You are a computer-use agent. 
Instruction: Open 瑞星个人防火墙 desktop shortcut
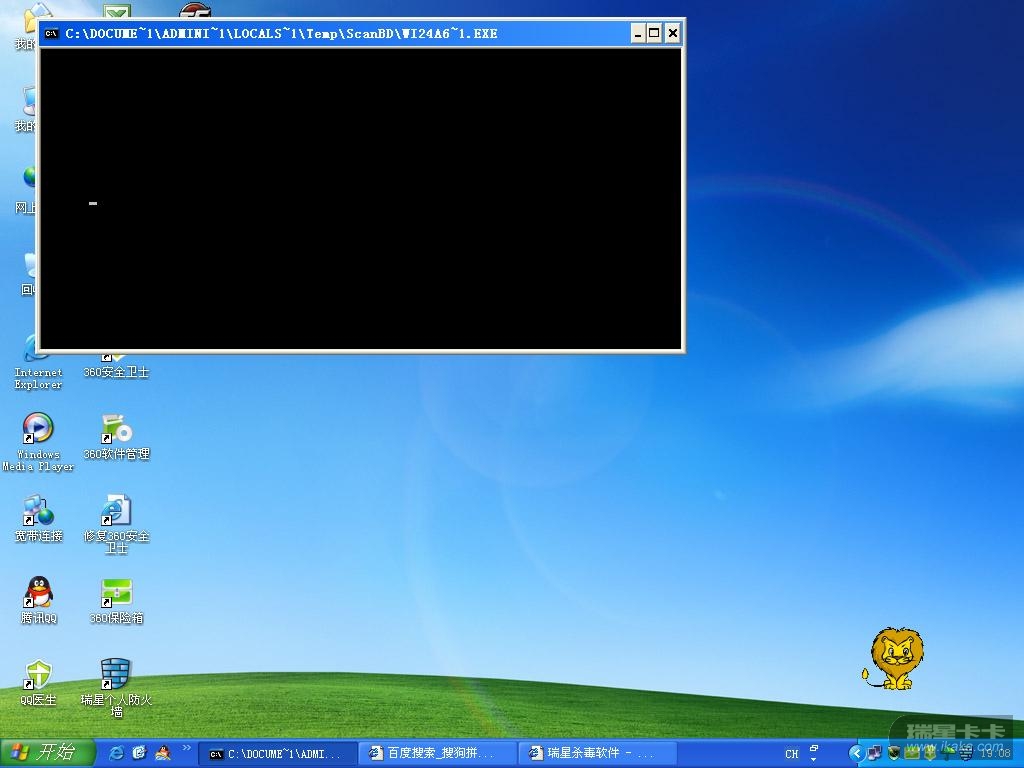click(116, 688)
